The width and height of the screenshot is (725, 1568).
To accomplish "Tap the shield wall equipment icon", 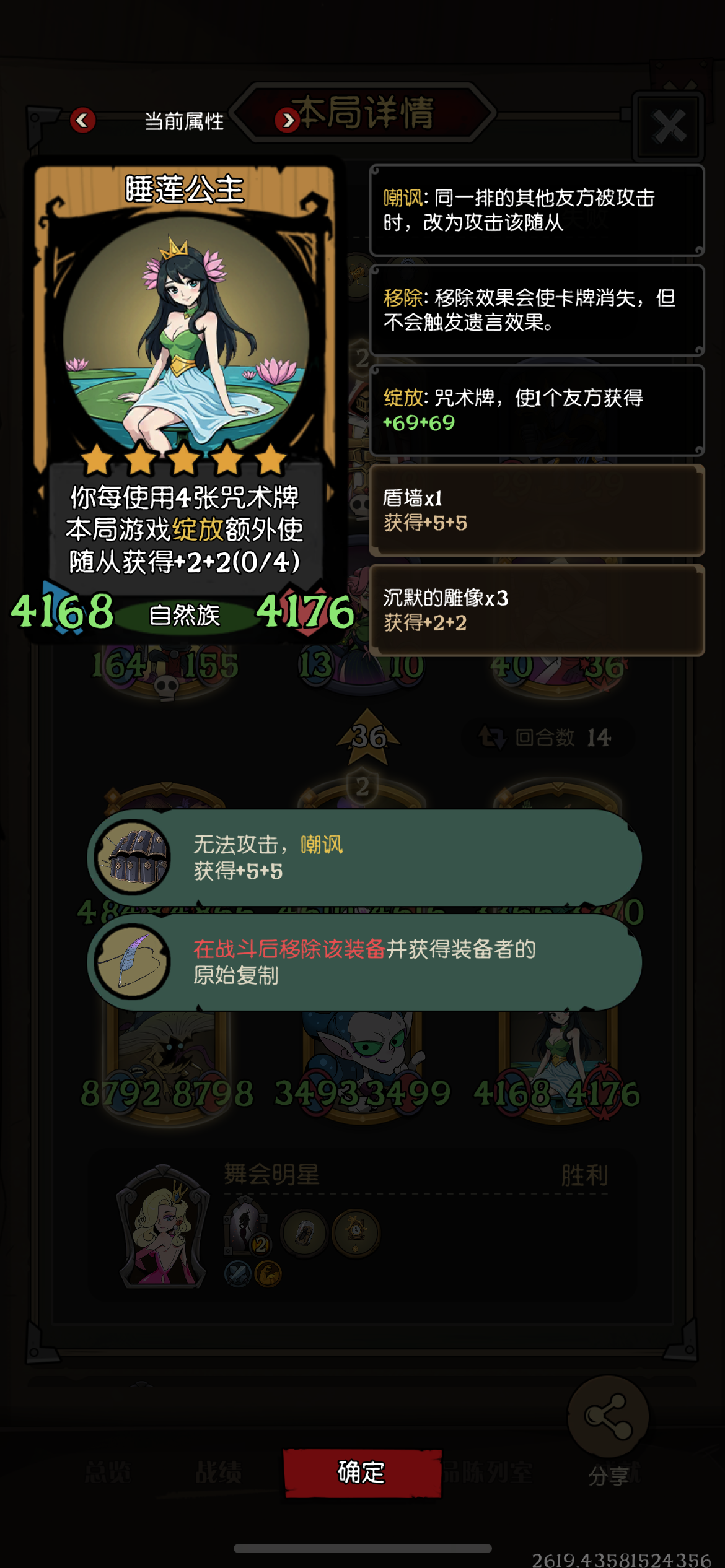I will 132,857.
